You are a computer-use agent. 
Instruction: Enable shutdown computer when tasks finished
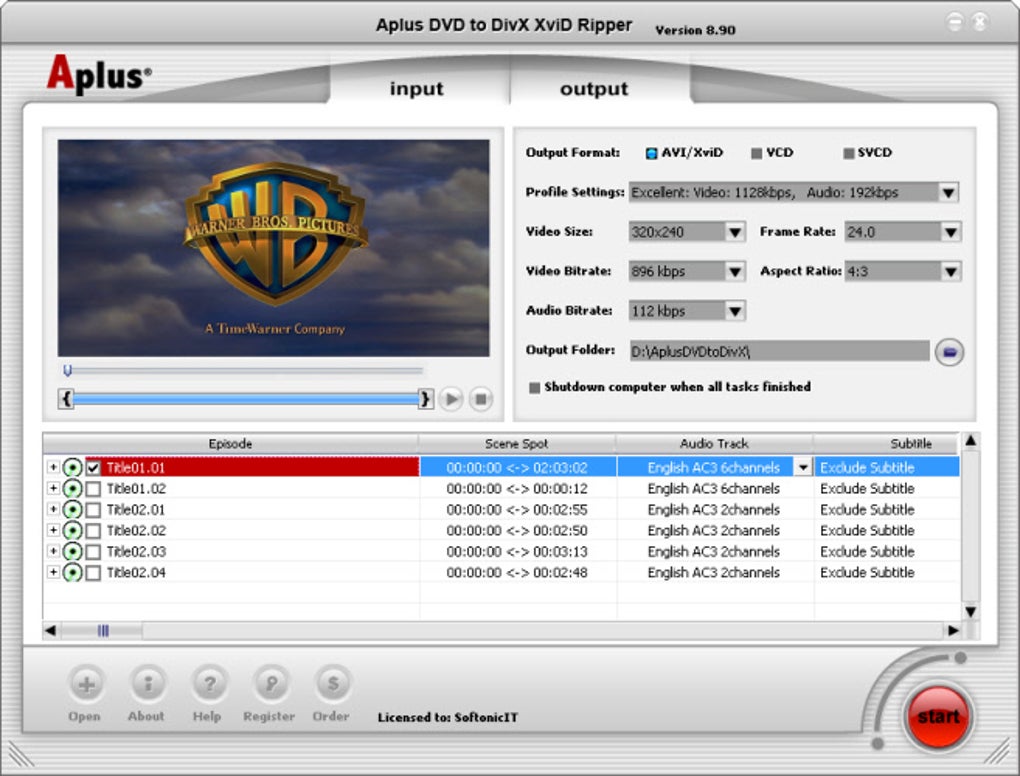[x=534, y=388]
